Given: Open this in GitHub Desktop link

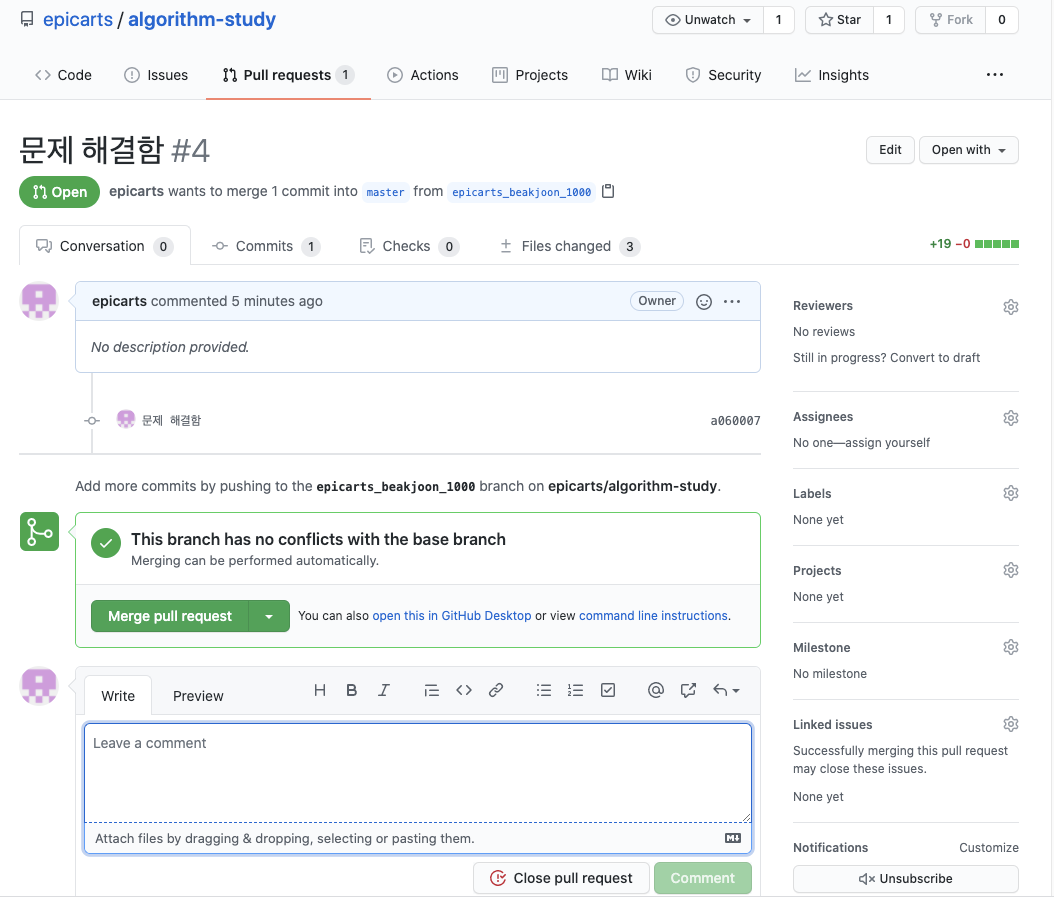Looking at the screenshot, I should [x=452, y=616].
